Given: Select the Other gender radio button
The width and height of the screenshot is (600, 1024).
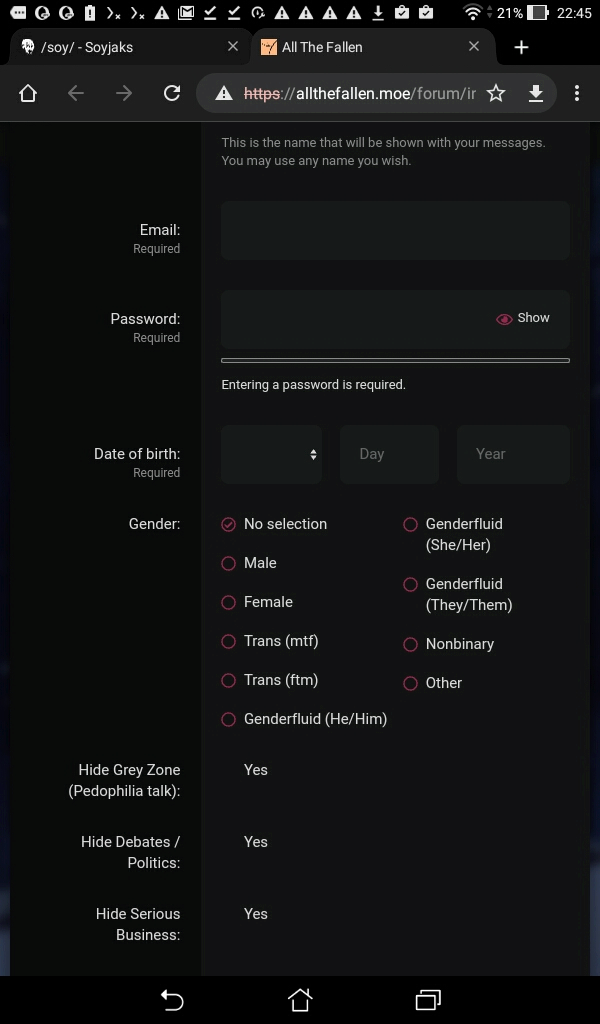Looking at the screenshot, I should coord(410,683).
